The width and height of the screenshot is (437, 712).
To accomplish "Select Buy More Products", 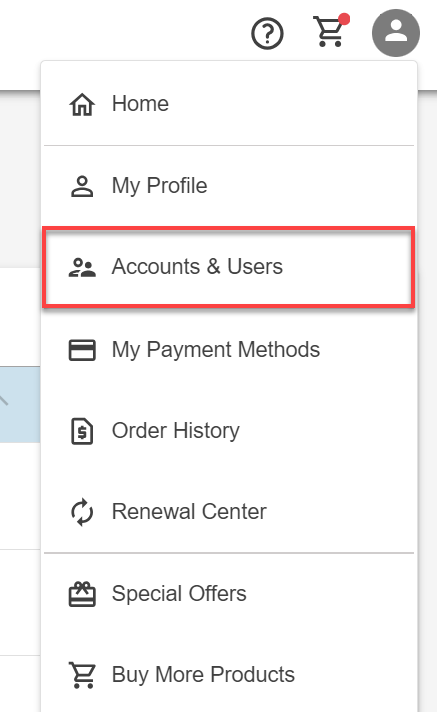I will (x=229, y=675).
